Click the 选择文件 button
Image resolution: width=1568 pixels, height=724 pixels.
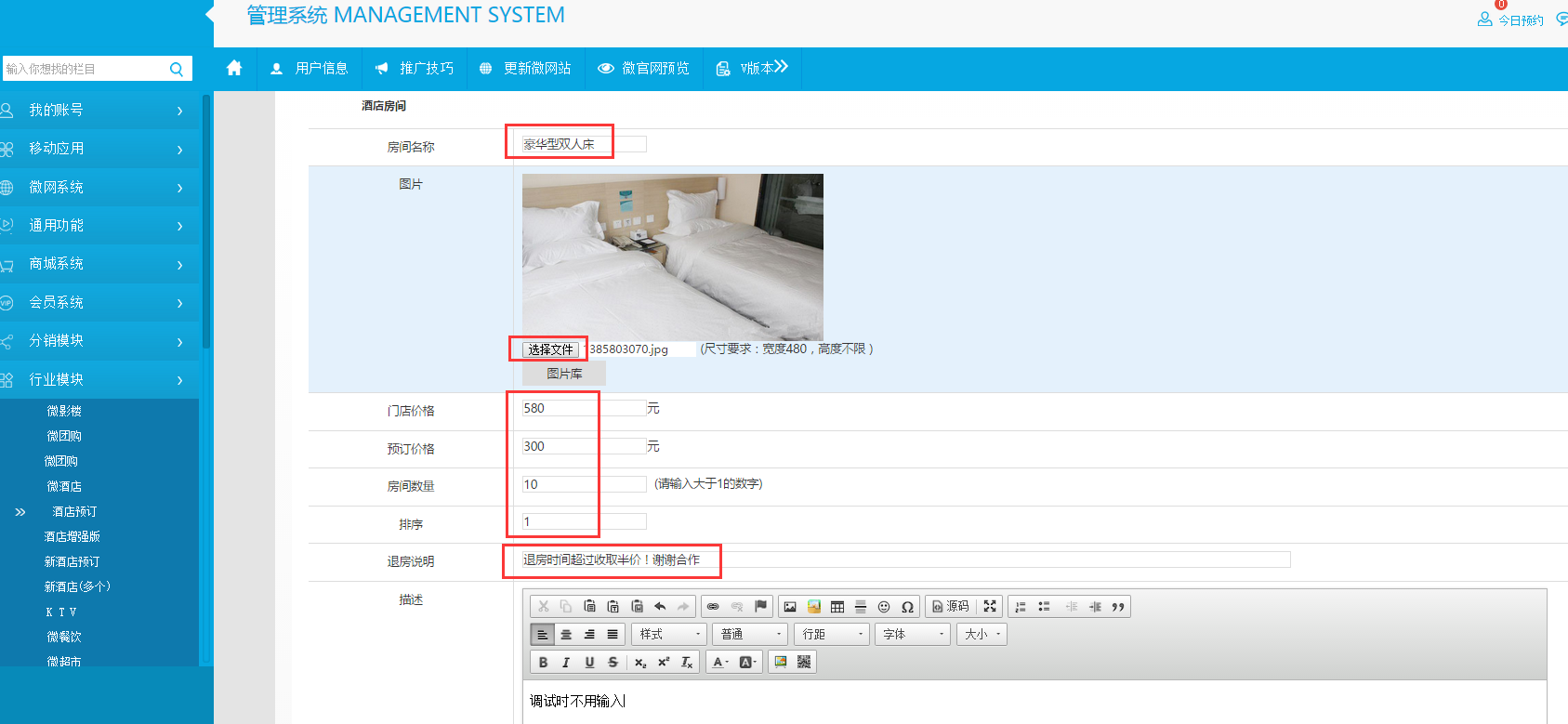point(550,349)
